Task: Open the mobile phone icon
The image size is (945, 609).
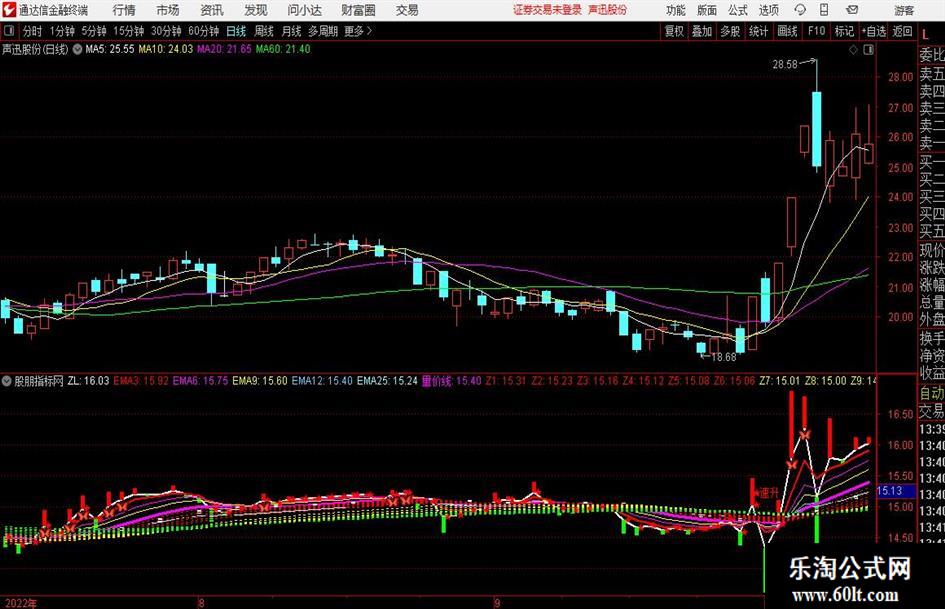Action: click(x=824, y=10)
